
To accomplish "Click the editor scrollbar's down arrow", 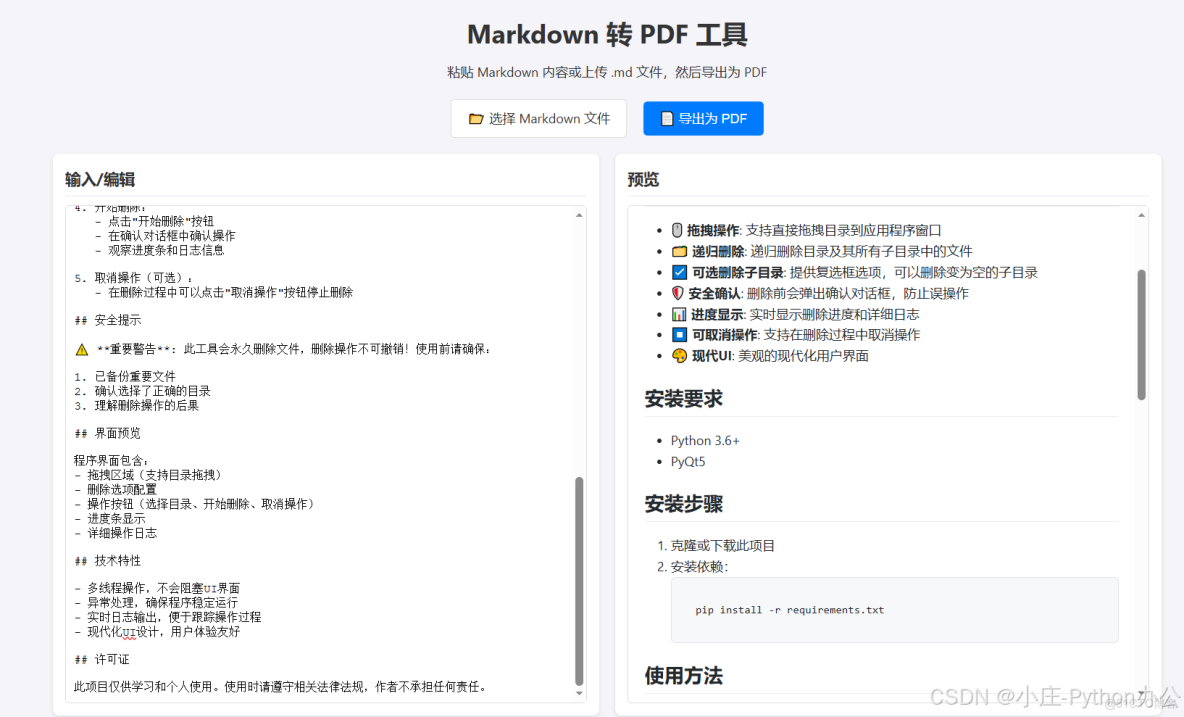I will pyautogui.click(x=580, y=691).
